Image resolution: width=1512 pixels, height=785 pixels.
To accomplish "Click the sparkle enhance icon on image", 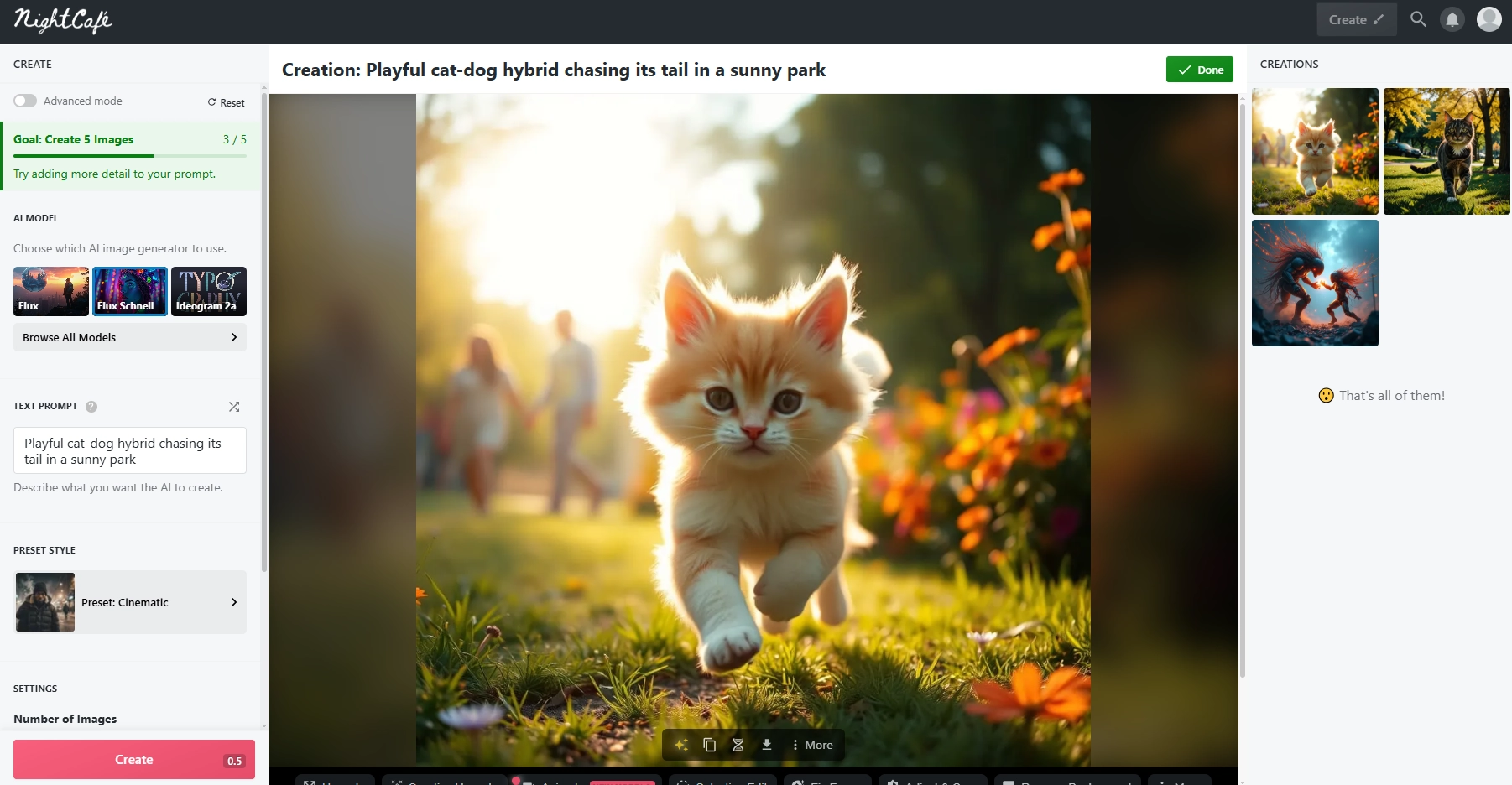I will point(681,745).
